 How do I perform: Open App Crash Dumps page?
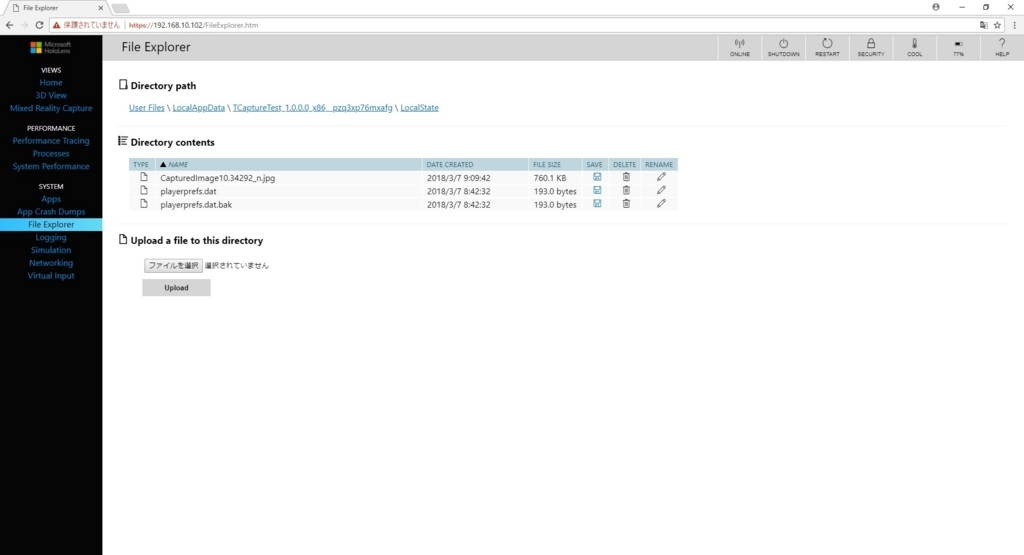(x=51, y=212)
